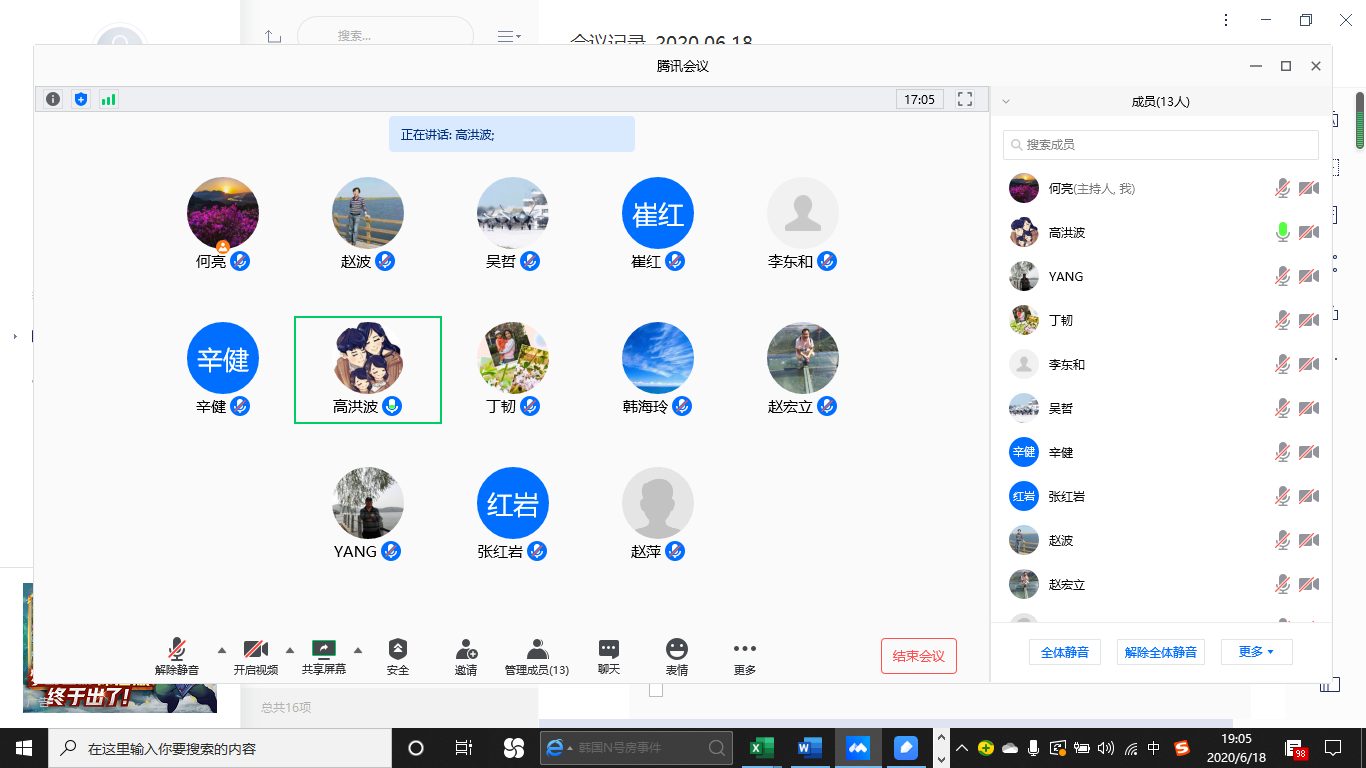
Task: Open Manage Members (管理成员) icon
Action: point(537,650)
